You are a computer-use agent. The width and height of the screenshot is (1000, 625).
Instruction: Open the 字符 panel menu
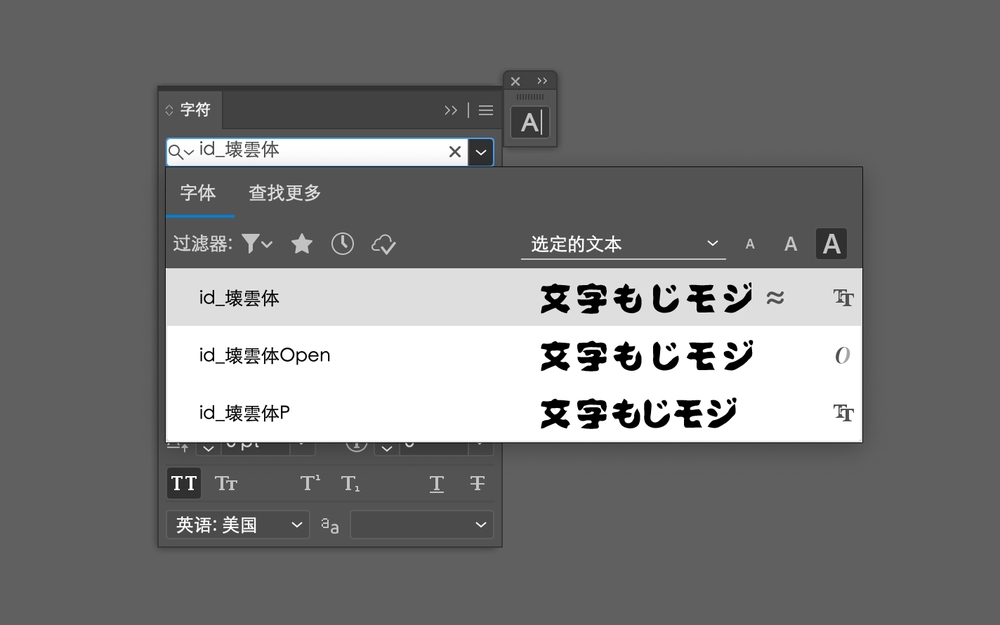pos(486,110)
